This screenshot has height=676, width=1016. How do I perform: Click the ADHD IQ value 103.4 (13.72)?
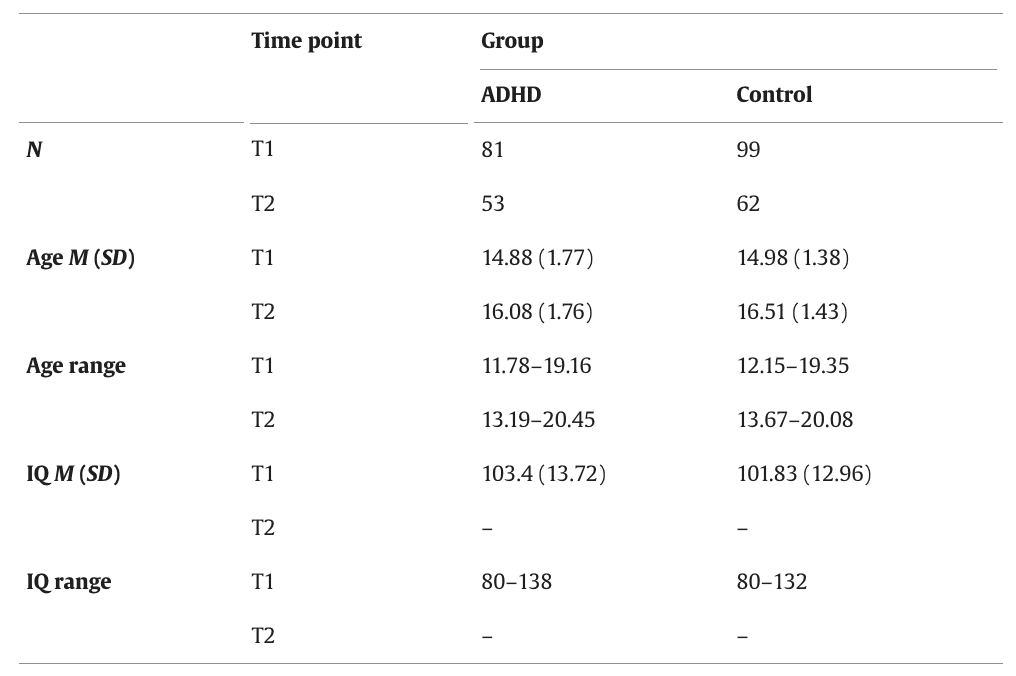click(x=543, y=474)
